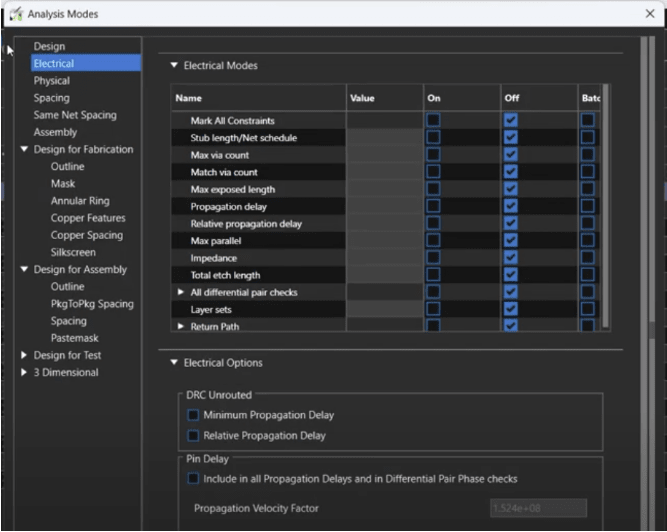
Task: Select the Electrical category
Action: click(x=86, y=63)
